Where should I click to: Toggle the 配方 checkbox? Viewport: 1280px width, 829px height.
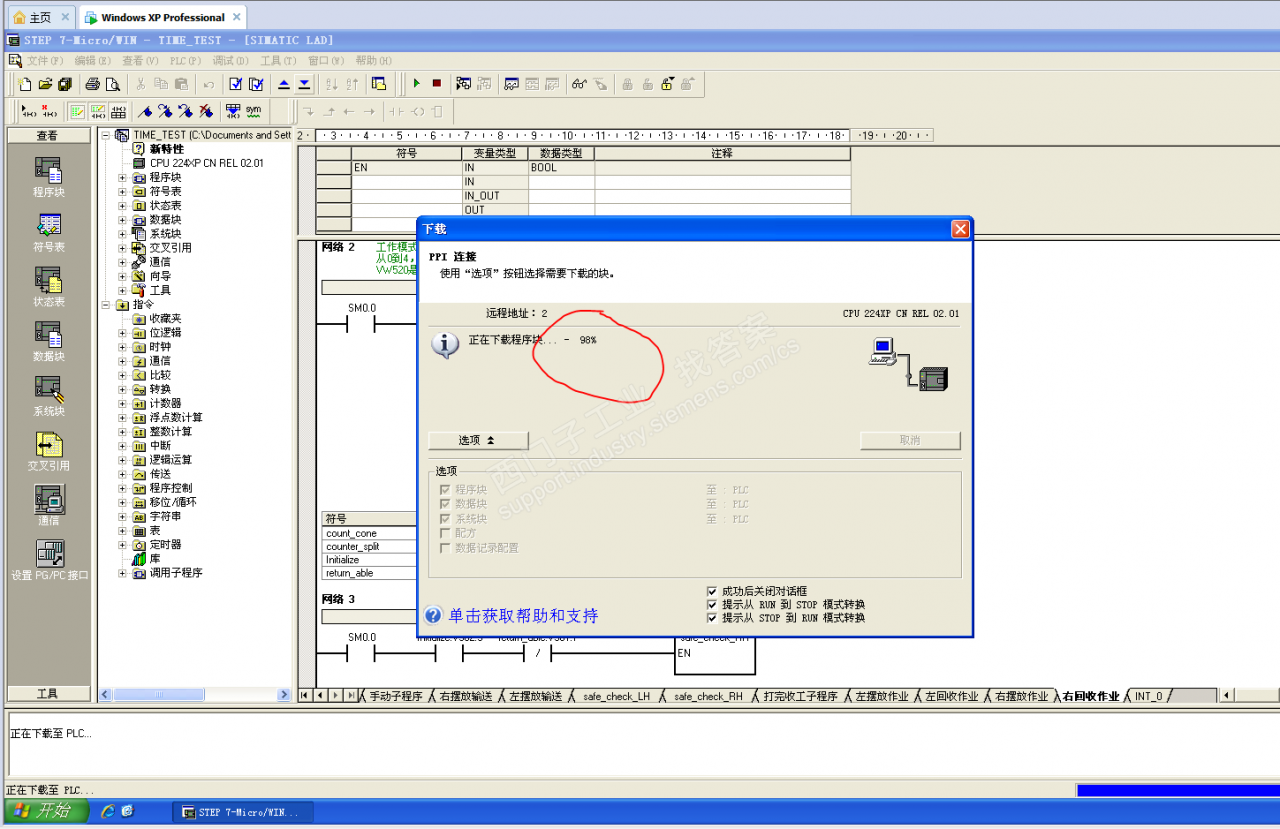tap(444, 533)
